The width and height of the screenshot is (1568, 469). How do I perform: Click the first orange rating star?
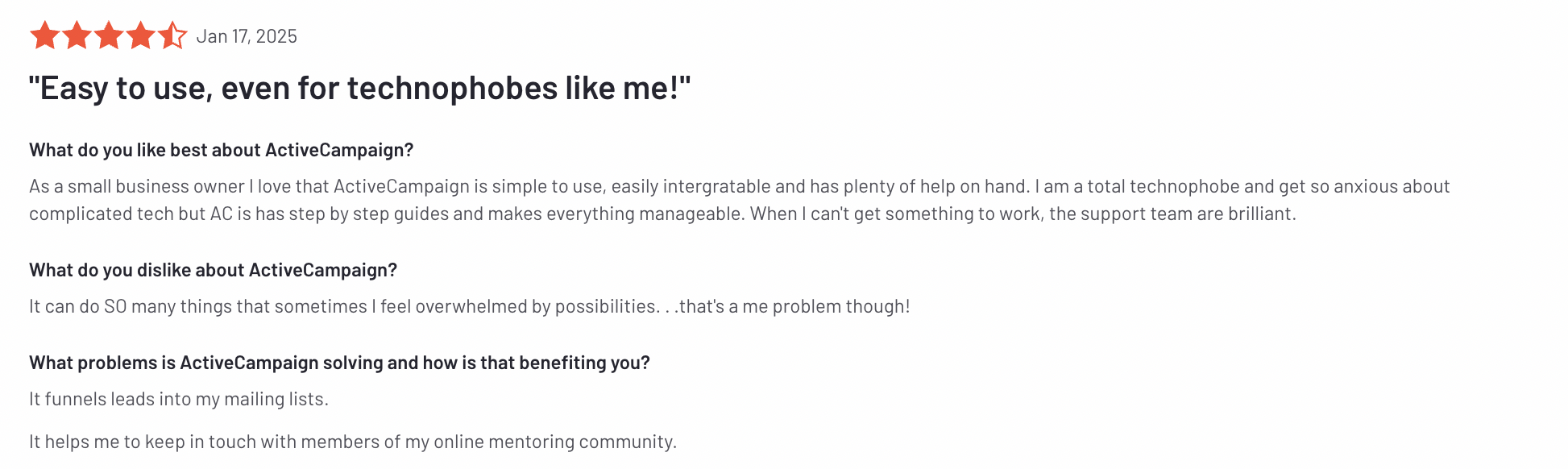[x=44, y=35]
